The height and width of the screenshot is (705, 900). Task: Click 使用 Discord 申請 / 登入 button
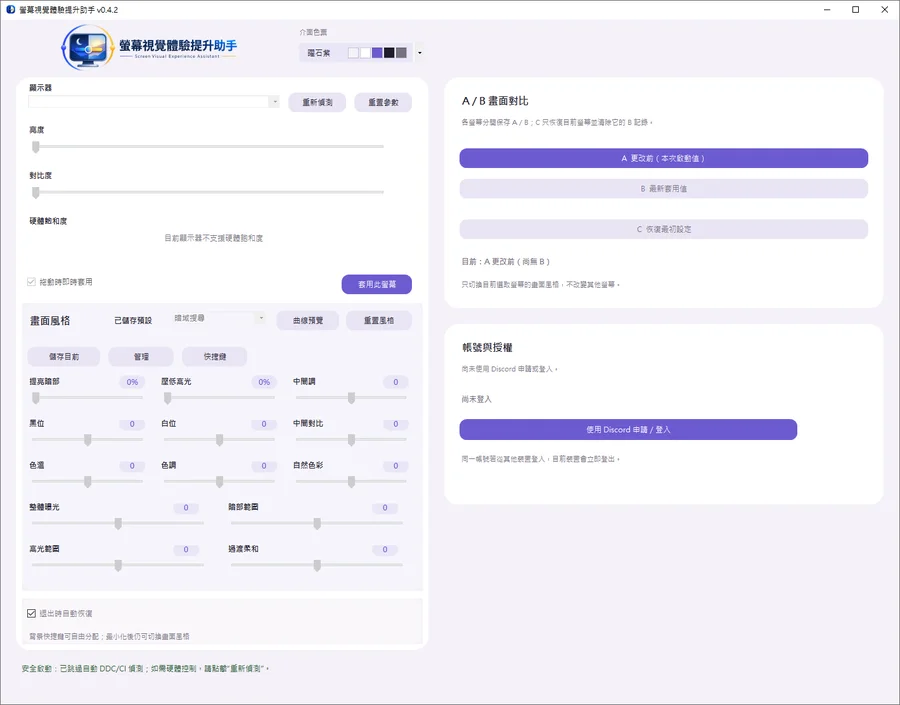[628, 429]
